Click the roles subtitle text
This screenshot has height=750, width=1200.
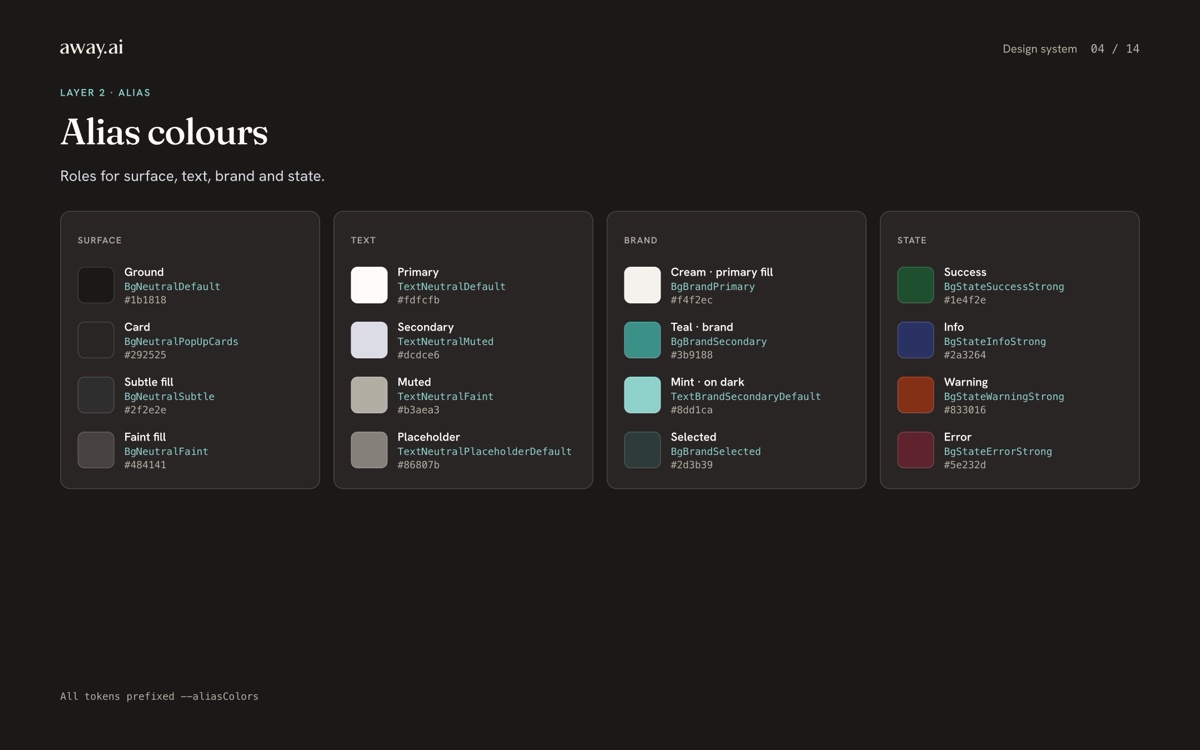tap(192, 176)
